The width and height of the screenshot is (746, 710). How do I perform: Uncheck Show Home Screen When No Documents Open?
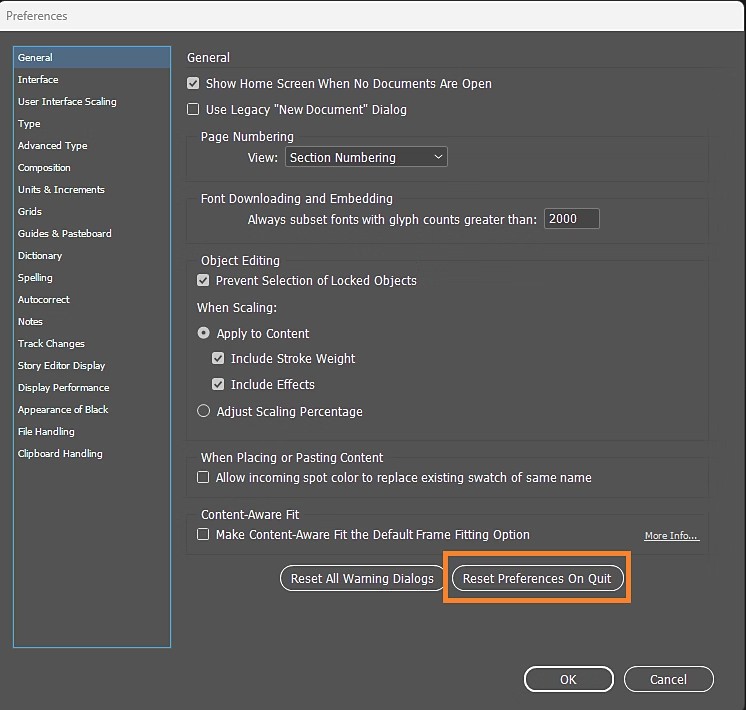(193, 84)
